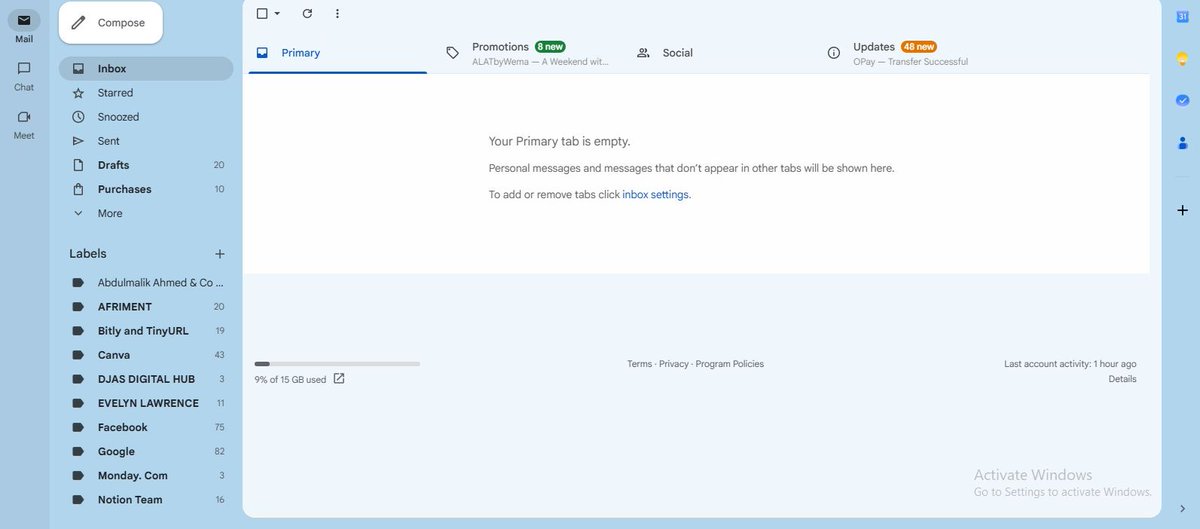
Task: Open the Purchases folder
Action: tap(146, 189)
